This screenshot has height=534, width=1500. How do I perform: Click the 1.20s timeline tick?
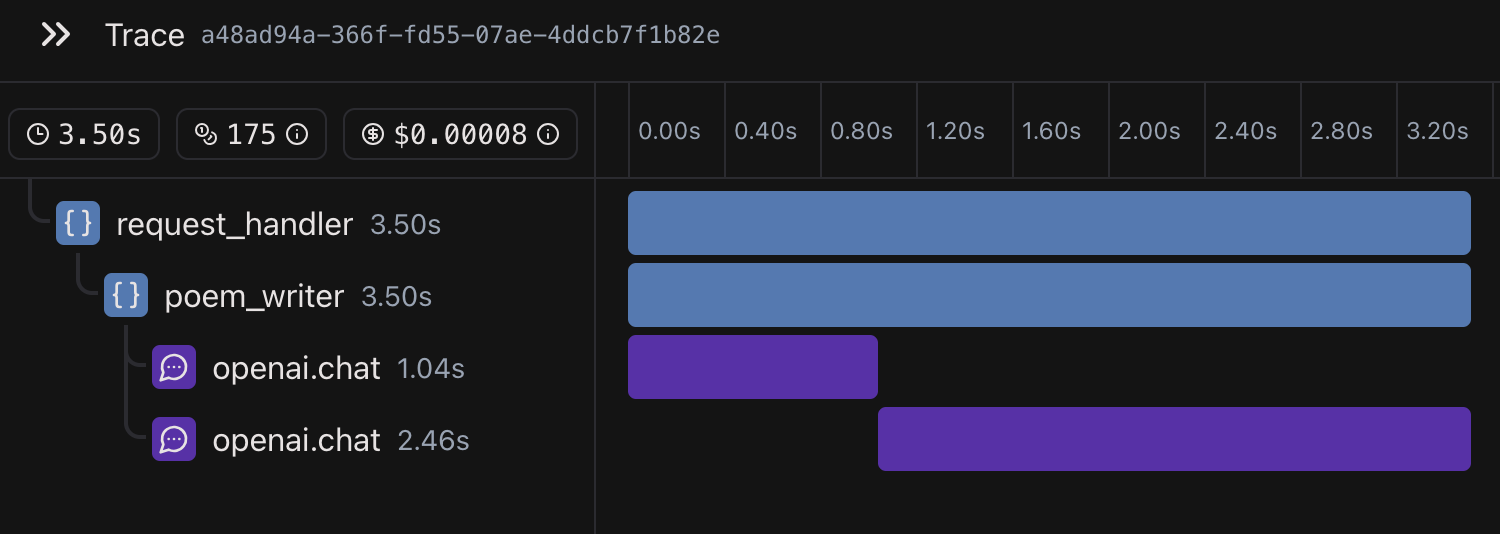coord(955,131)
